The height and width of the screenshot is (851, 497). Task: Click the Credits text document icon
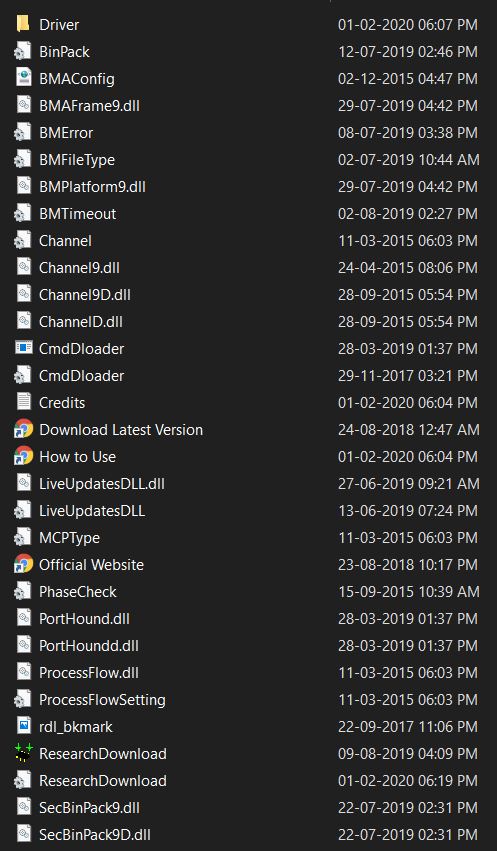click(23, 402)
